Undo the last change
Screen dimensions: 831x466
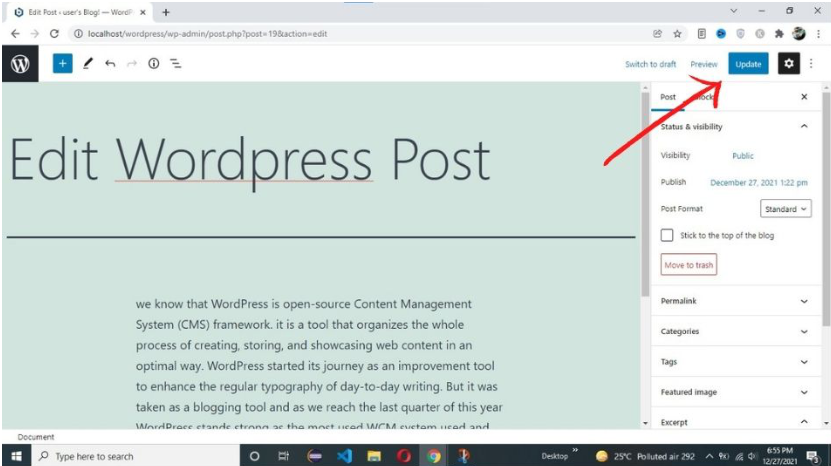point(110,64)
